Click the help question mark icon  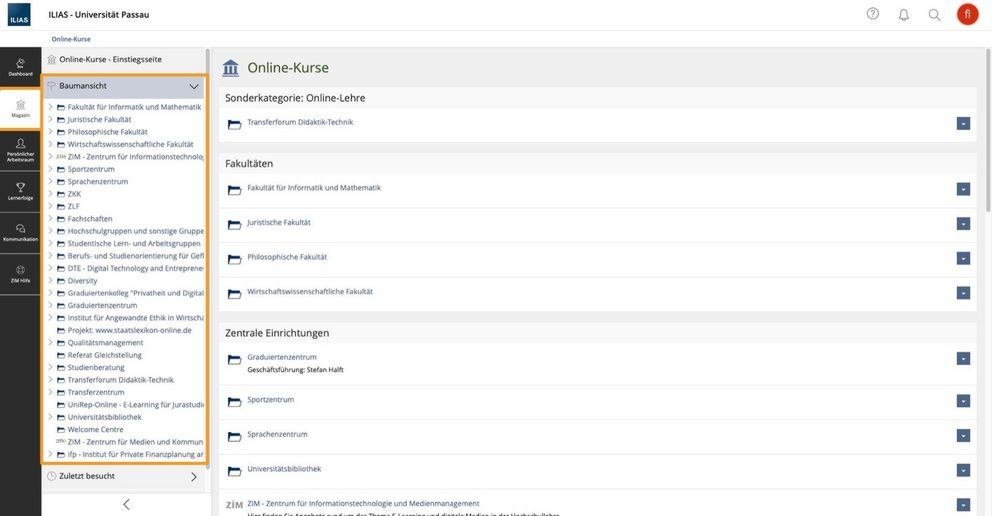tap(872, 14)
